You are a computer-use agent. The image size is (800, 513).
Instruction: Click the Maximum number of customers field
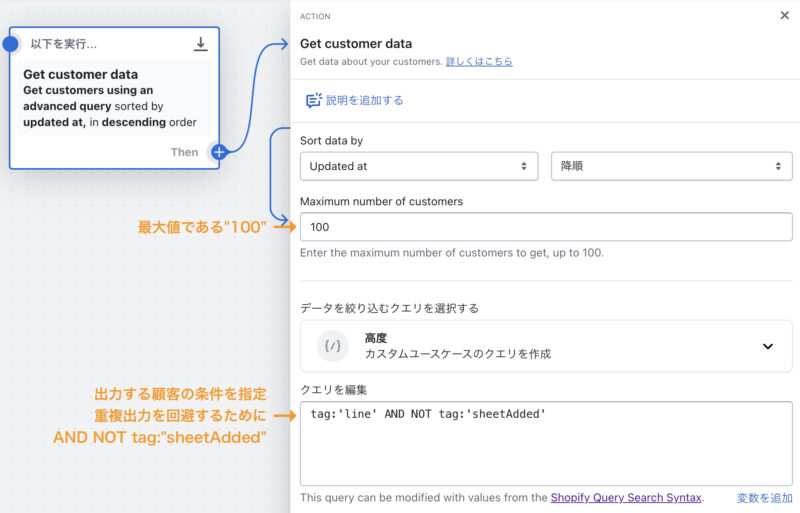pos(546,227)
